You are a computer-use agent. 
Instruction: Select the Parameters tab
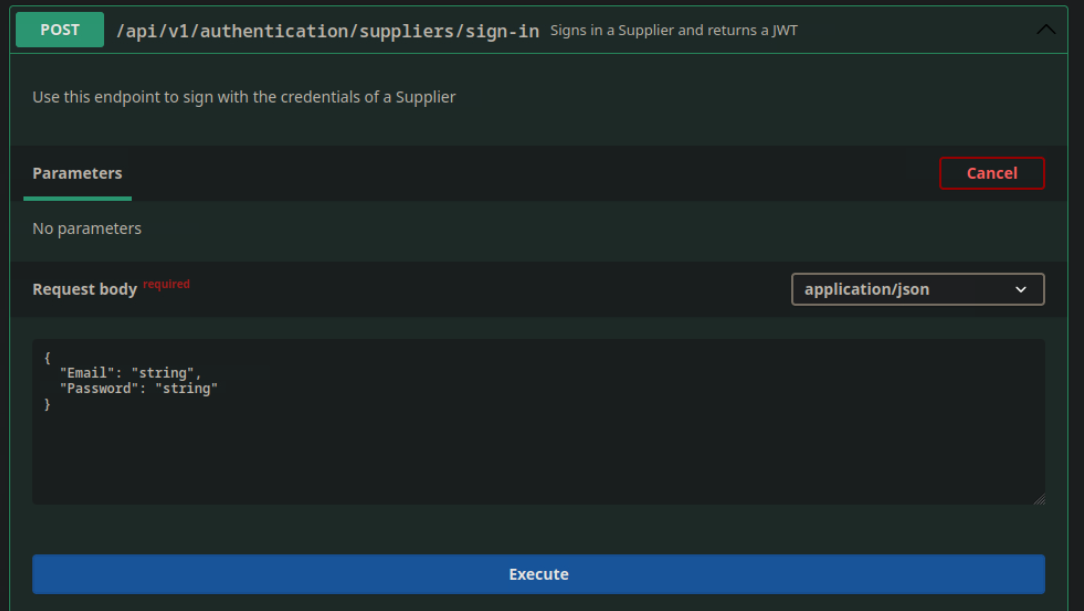coord(77,173)
